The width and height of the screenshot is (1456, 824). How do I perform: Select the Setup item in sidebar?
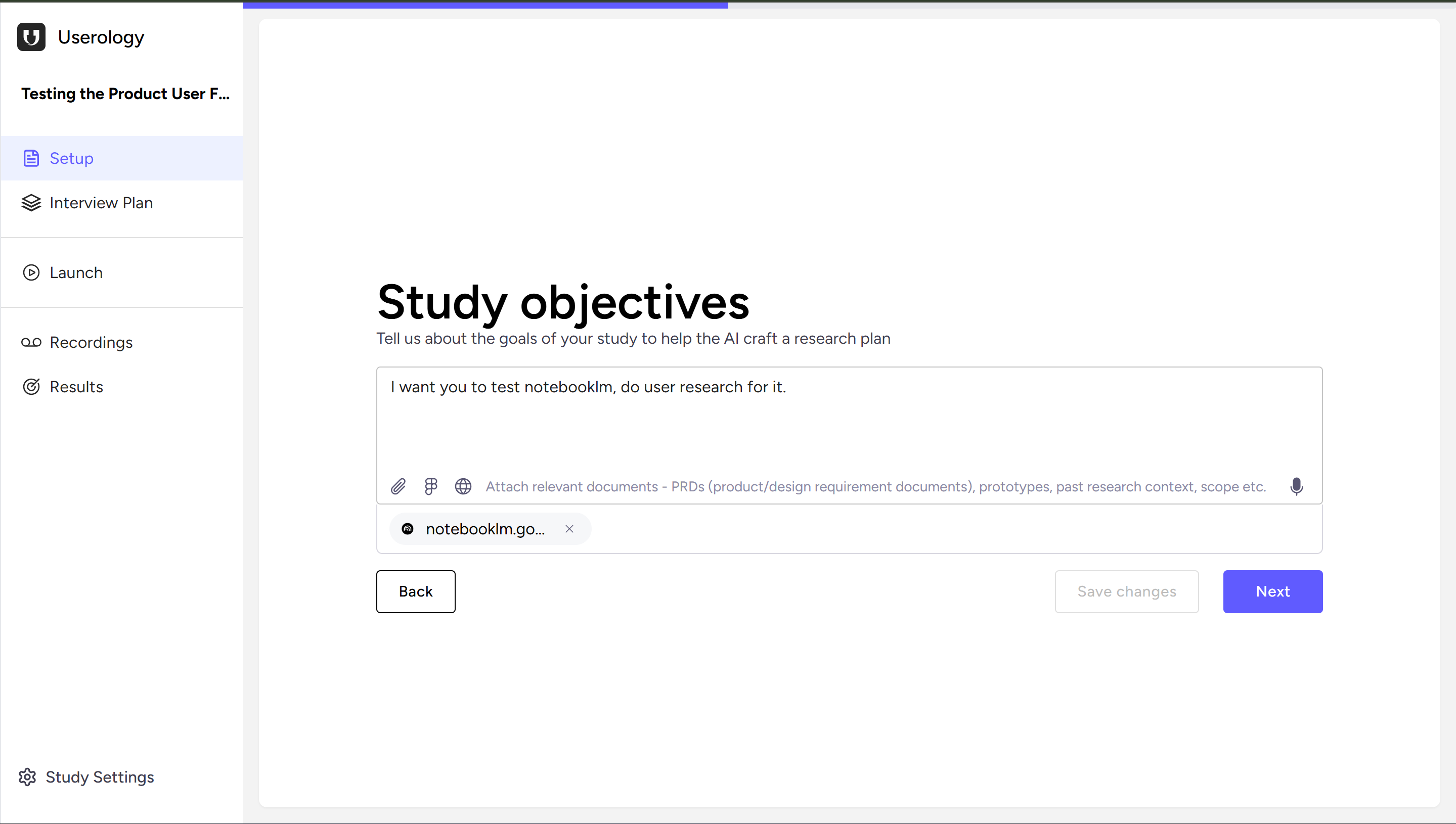tap(71, 158)
